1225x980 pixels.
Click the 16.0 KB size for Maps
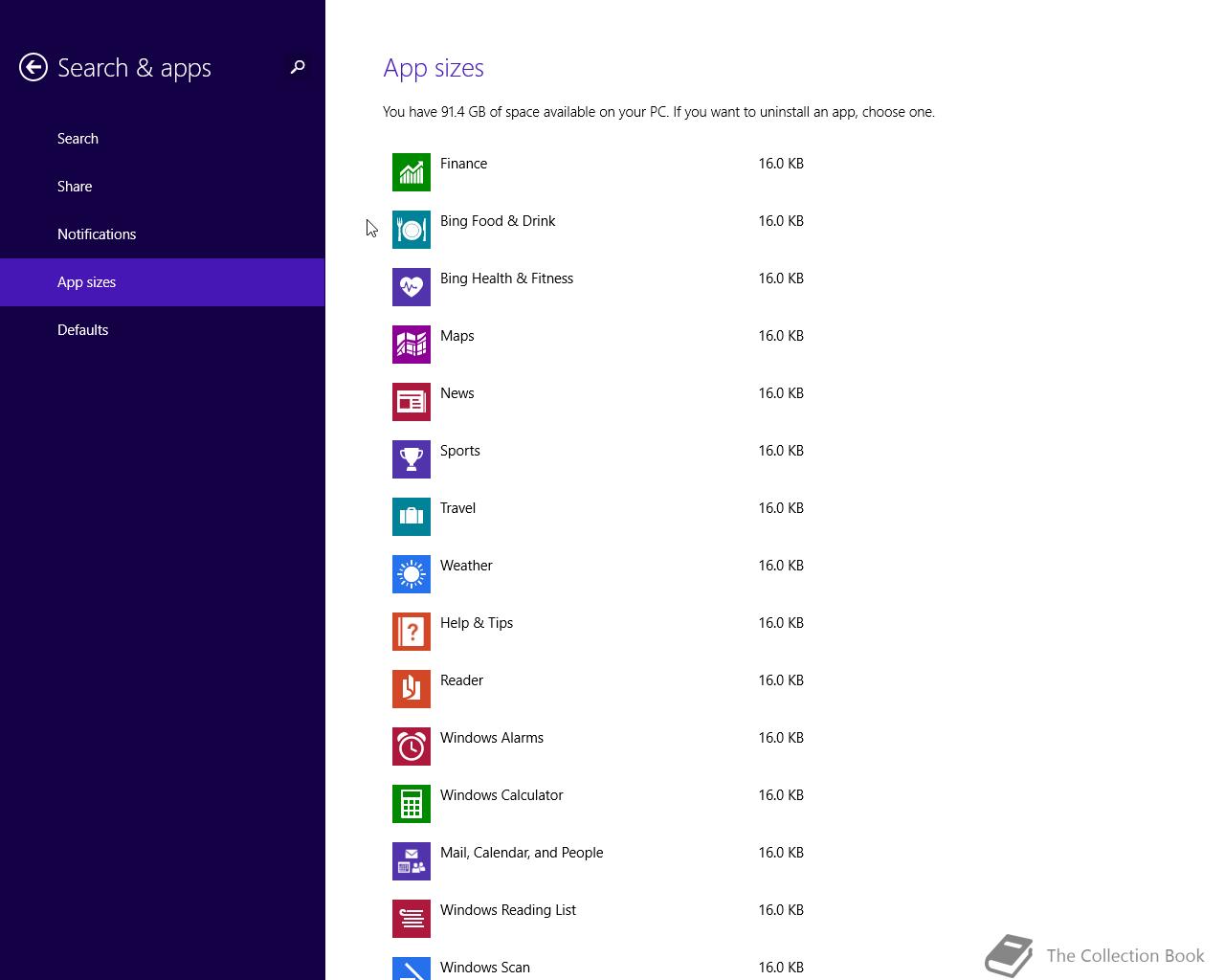pos(781,336)
